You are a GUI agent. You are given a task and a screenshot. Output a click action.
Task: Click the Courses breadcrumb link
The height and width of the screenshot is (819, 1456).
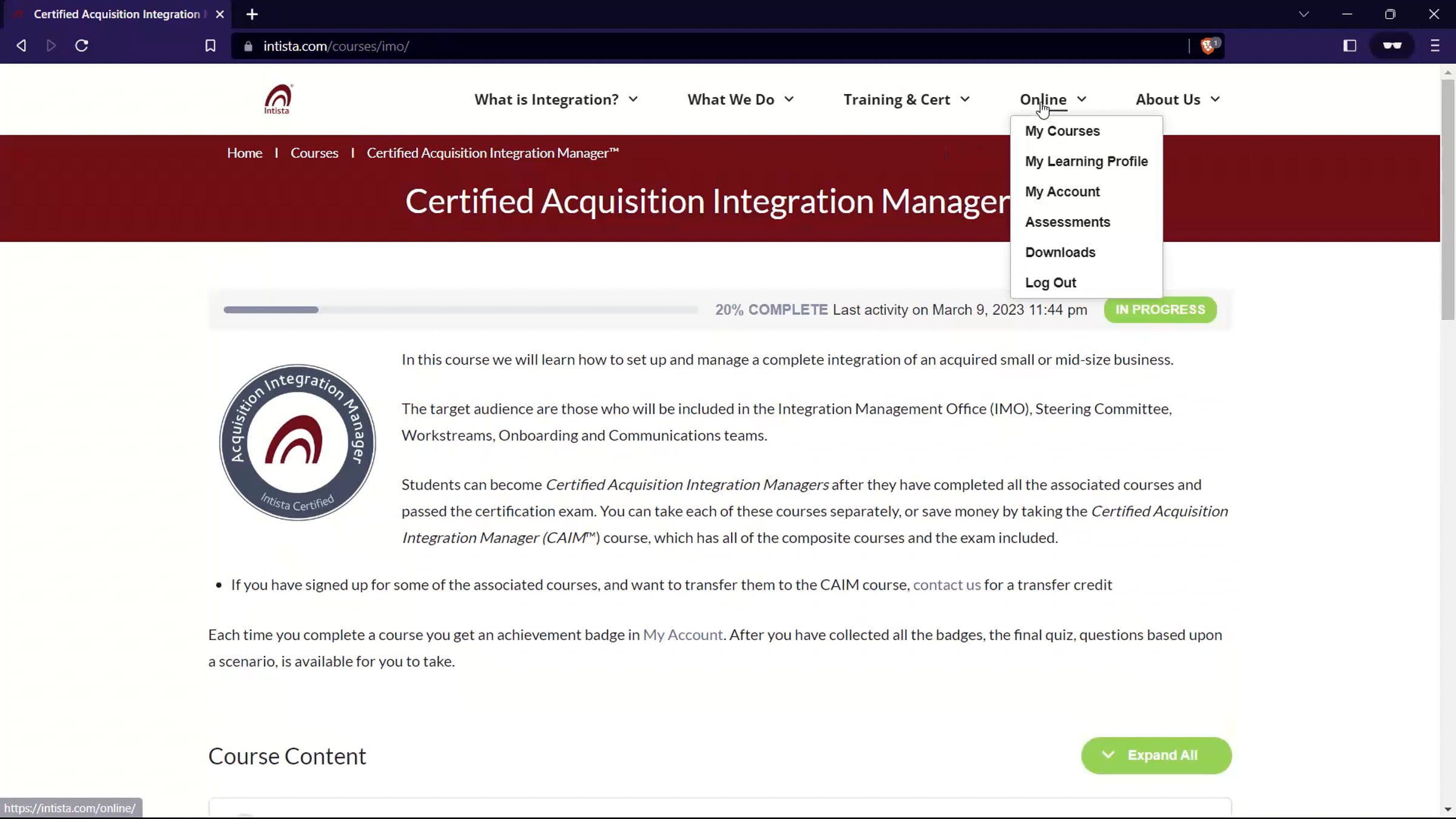(x=314, y=153)
